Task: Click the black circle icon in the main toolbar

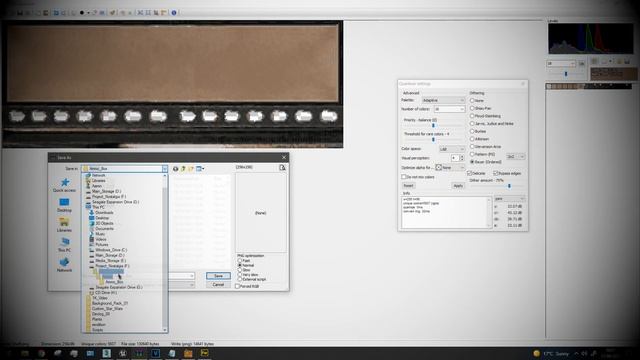Action: pos(82,13)
